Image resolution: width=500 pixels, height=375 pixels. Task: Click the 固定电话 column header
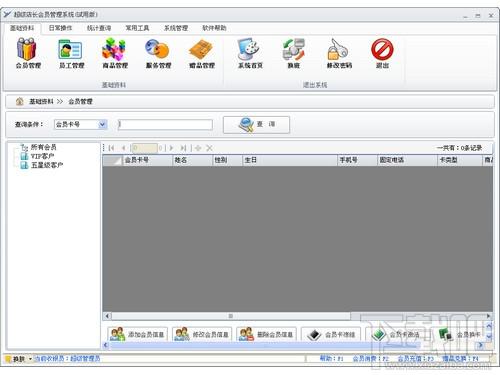tap(407, 160)
